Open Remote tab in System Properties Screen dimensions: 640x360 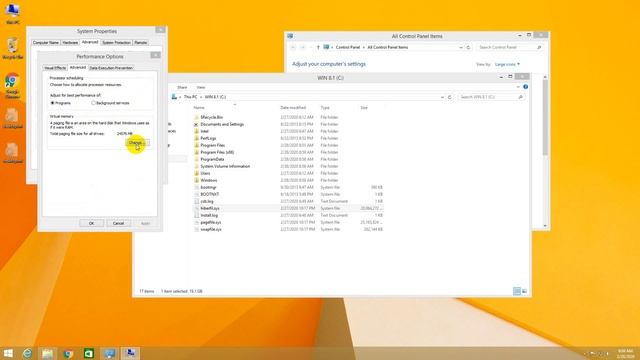[140, 42]
